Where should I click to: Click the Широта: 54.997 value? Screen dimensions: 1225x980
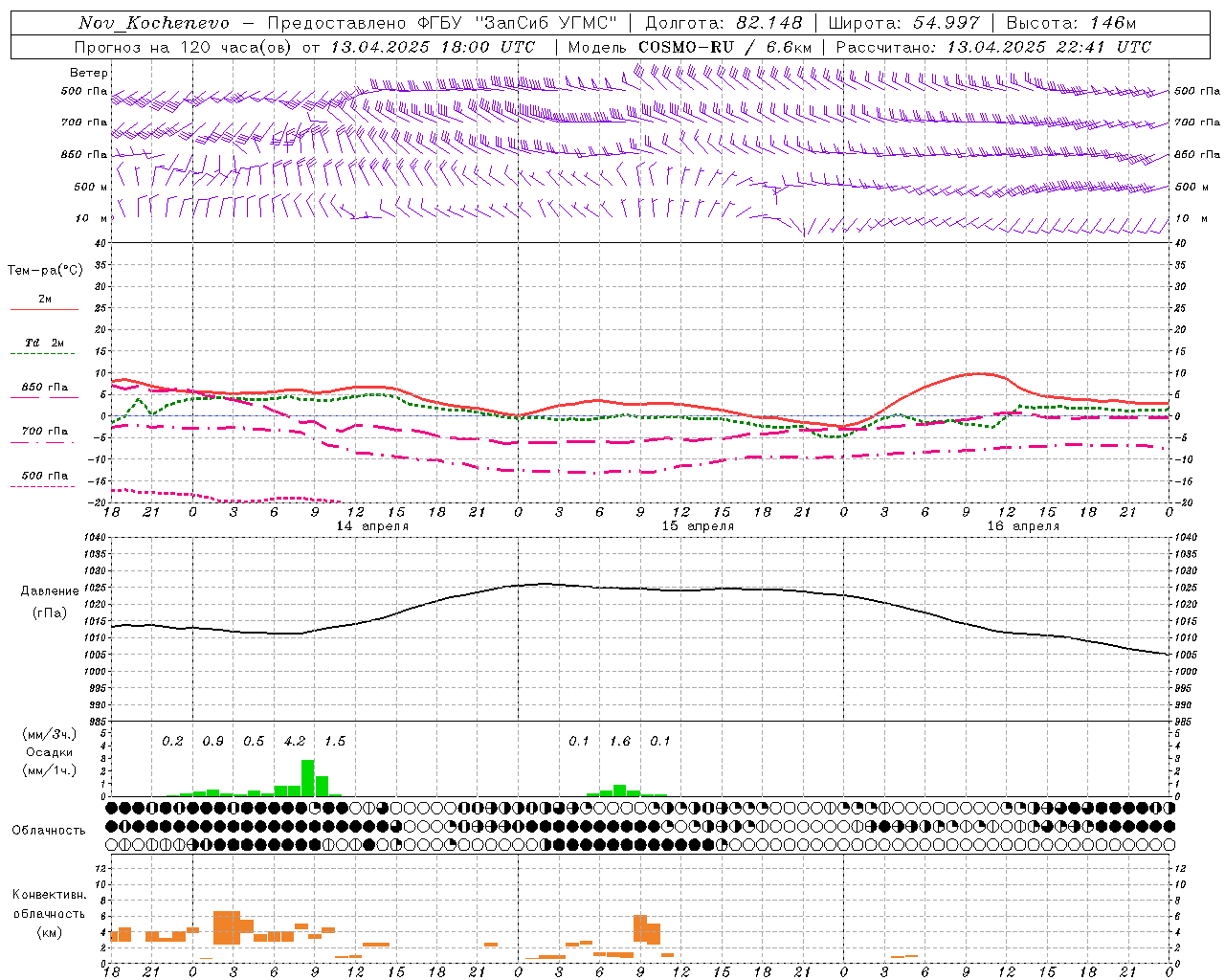(x=903, y=23)
